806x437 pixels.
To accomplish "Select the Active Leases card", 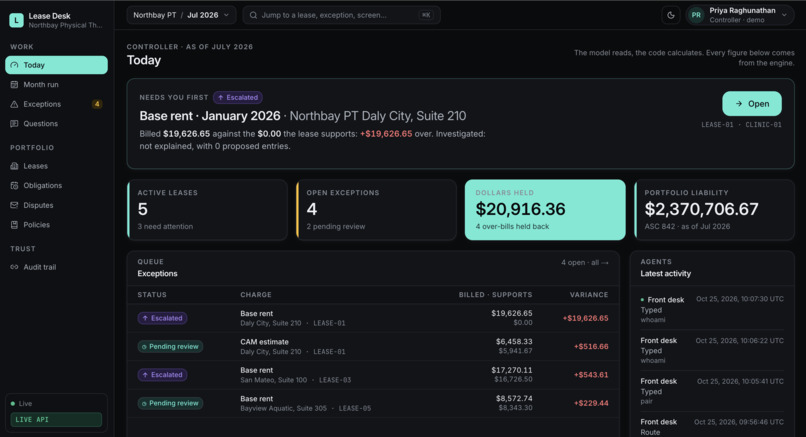I will pos(207,210).
